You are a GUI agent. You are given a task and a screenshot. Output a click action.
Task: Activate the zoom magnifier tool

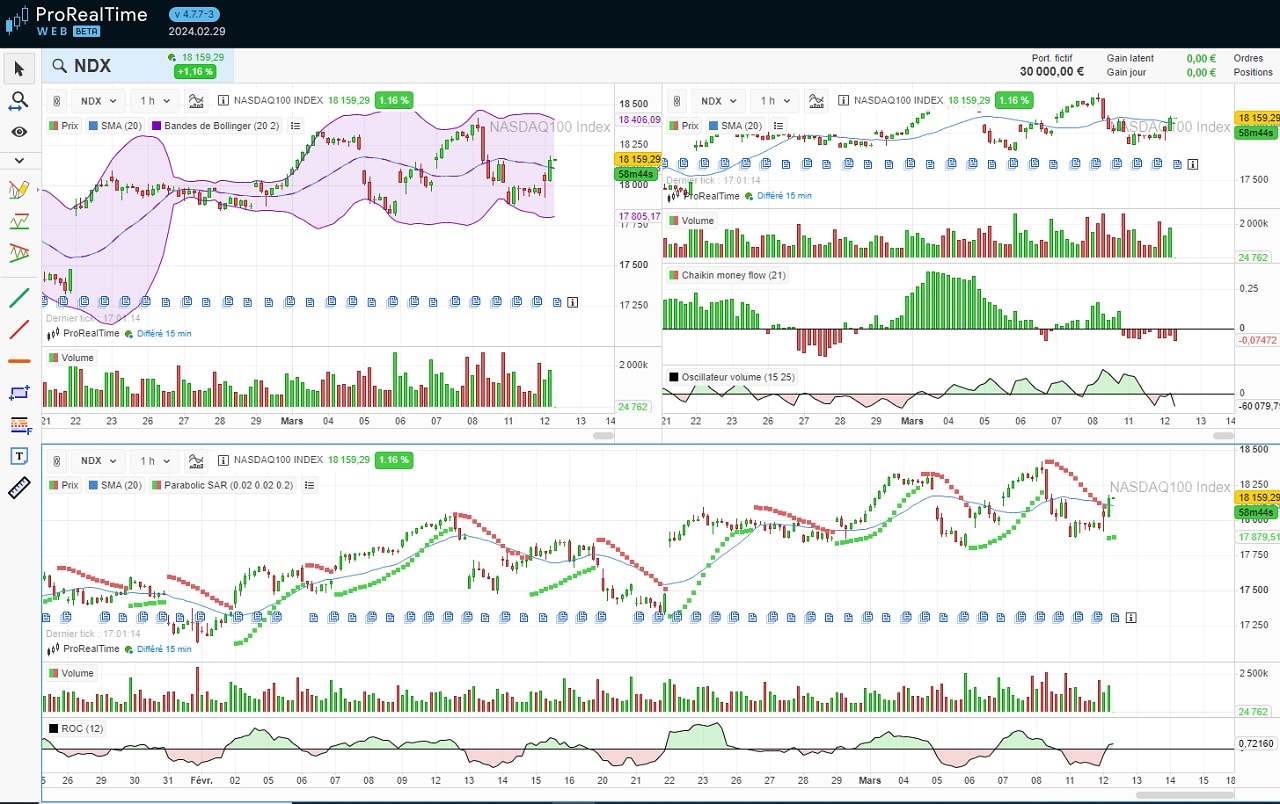tap(19, 101)
